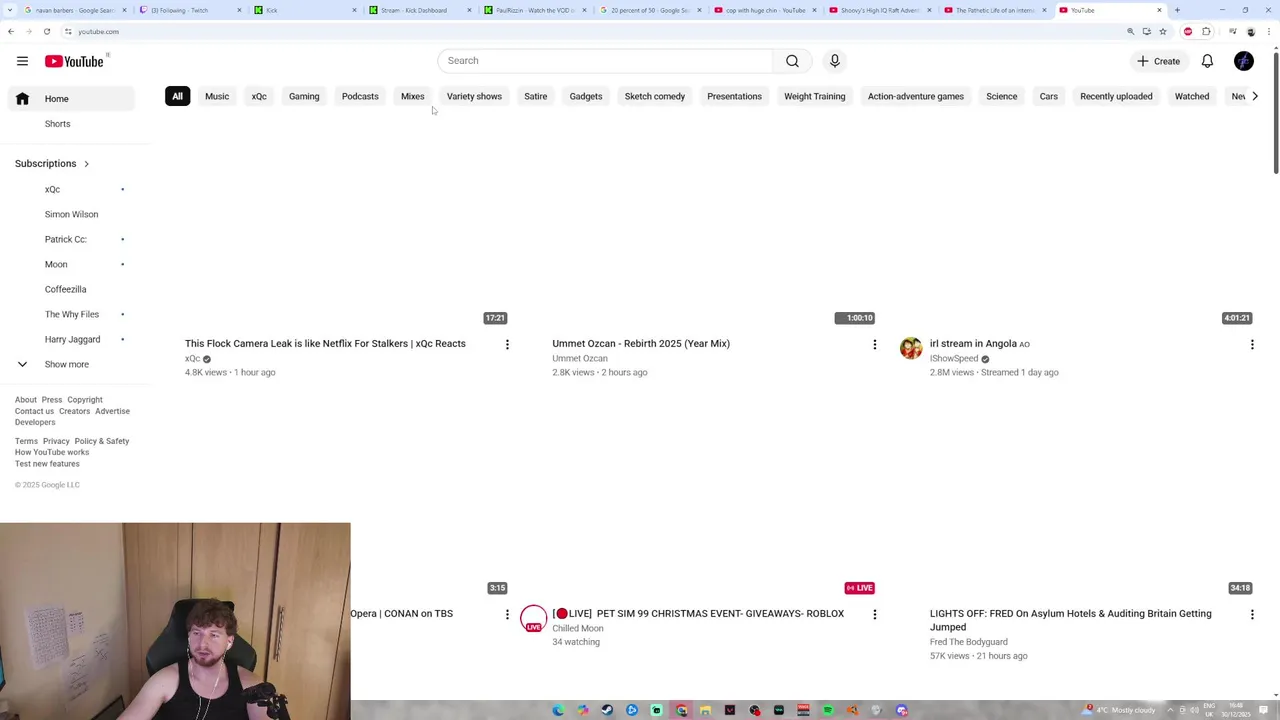This screenshot has height=720, width=1280.
Task: Go back with the browser back arrow
Action: (x=10, y=31)
